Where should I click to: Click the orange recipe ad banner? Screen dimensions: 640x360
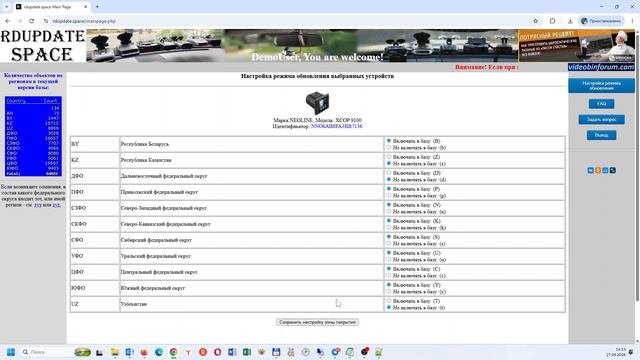tap(576, 45)
